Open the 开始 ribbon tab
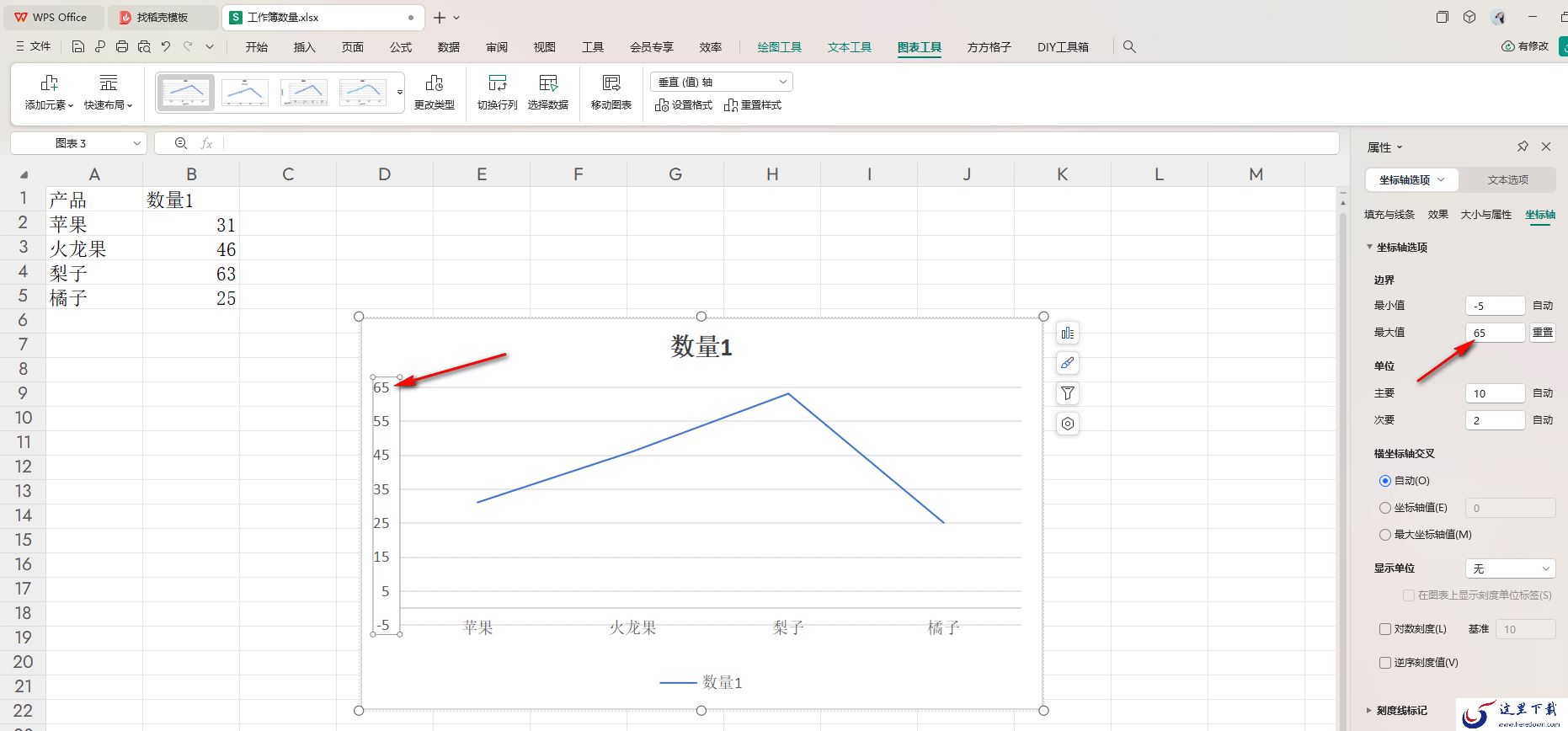The image size is (1568, 731). point(257,47)
